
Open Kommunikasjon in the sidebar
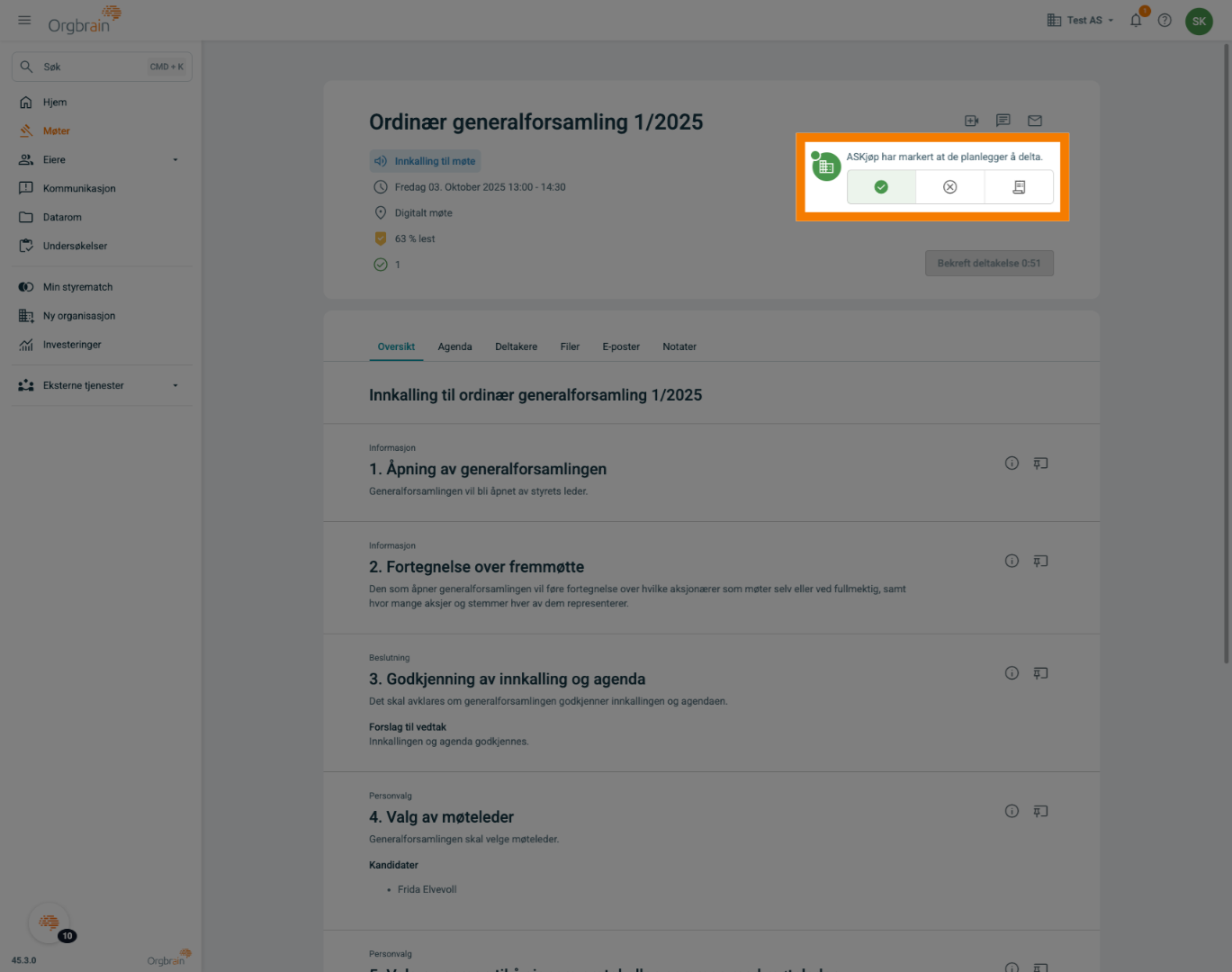coord(79,188)
